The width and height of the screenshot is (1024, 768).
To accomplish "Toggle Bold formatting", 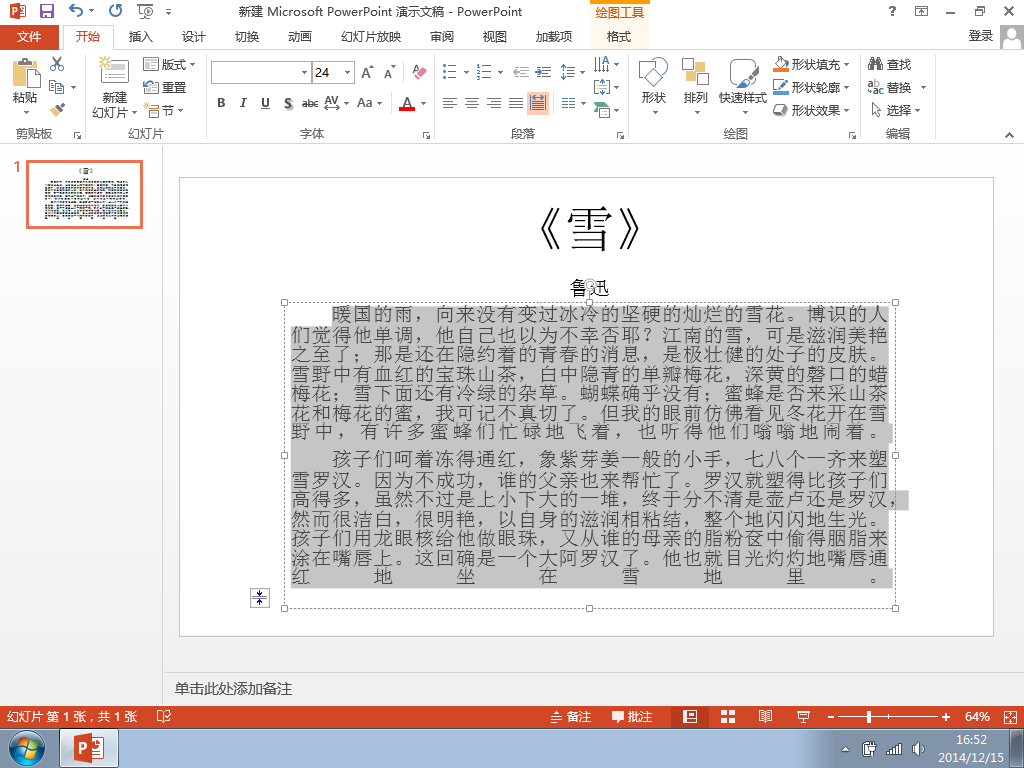I will click(x=221, y=103).
